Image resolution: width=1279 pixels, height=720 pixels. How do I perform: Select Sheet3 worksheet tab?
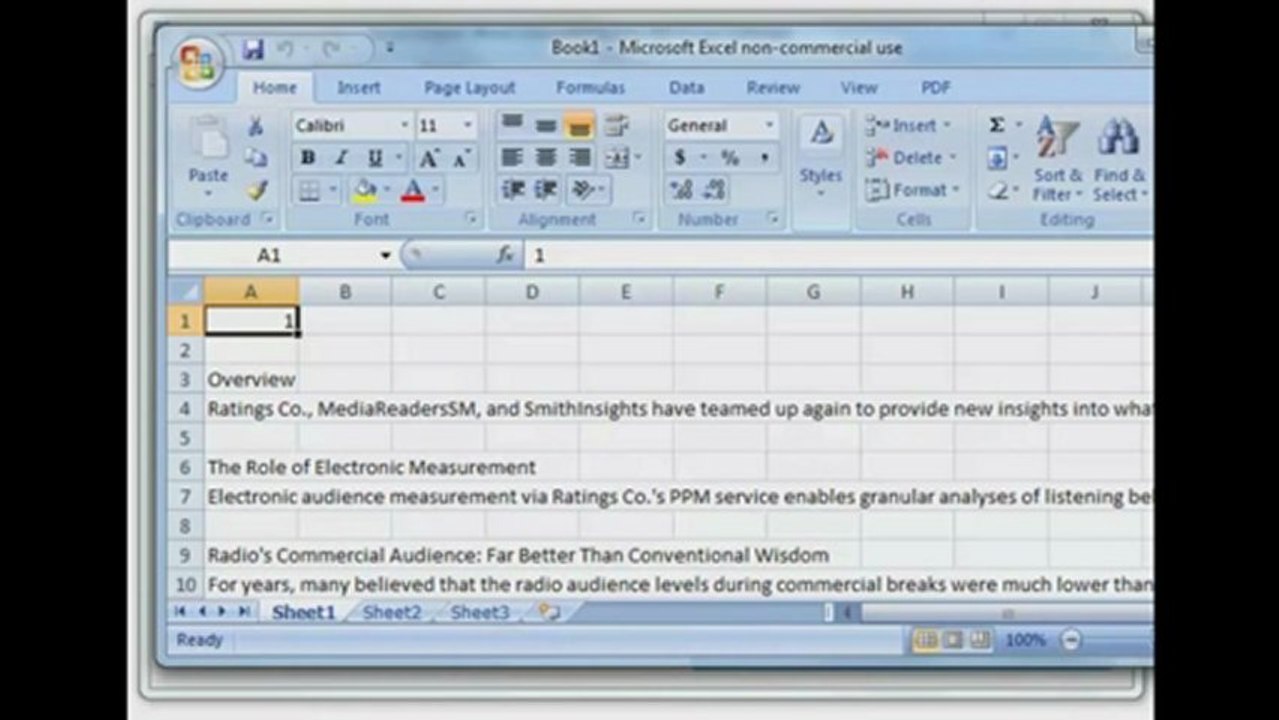point(479,613)
